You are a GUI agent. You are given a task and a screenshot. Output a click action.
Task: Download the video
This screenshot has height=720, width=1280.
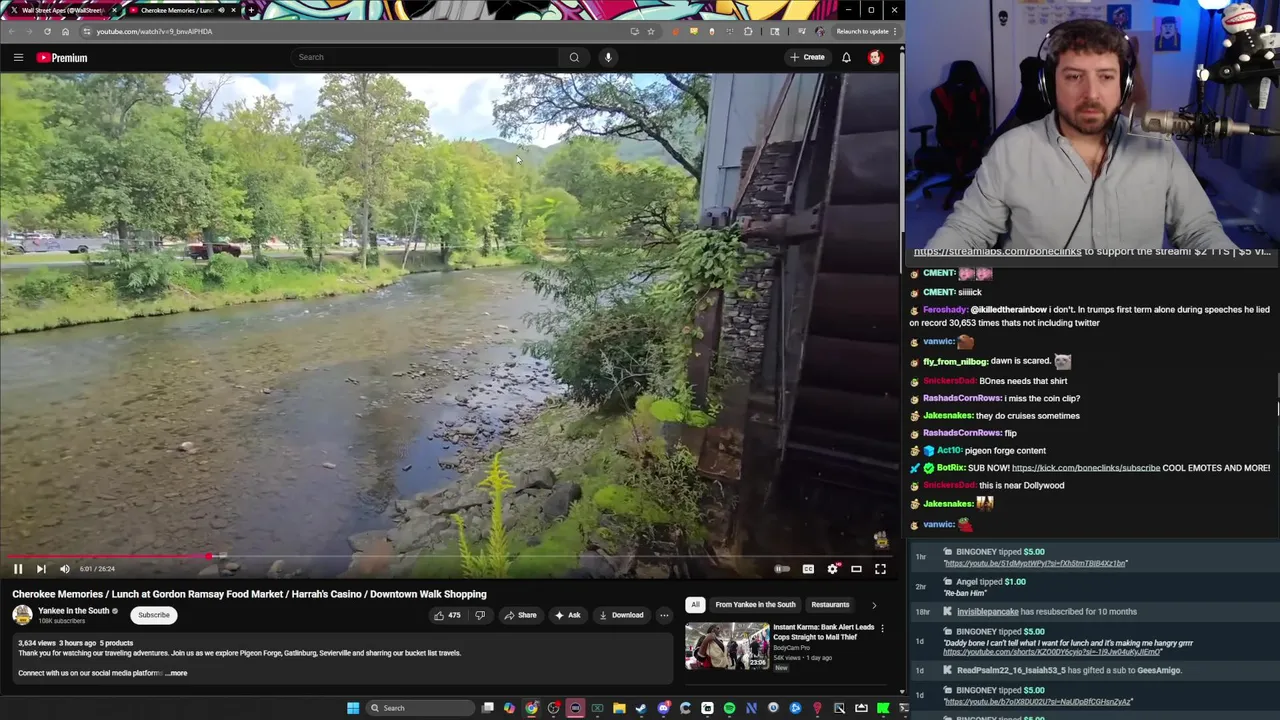(x=621, y=615)
